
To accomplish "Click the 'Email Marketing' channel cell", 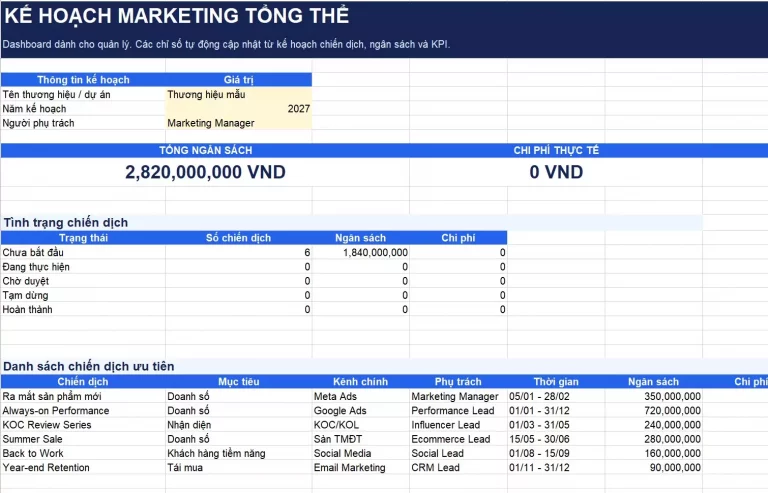I will coord(360,467).
